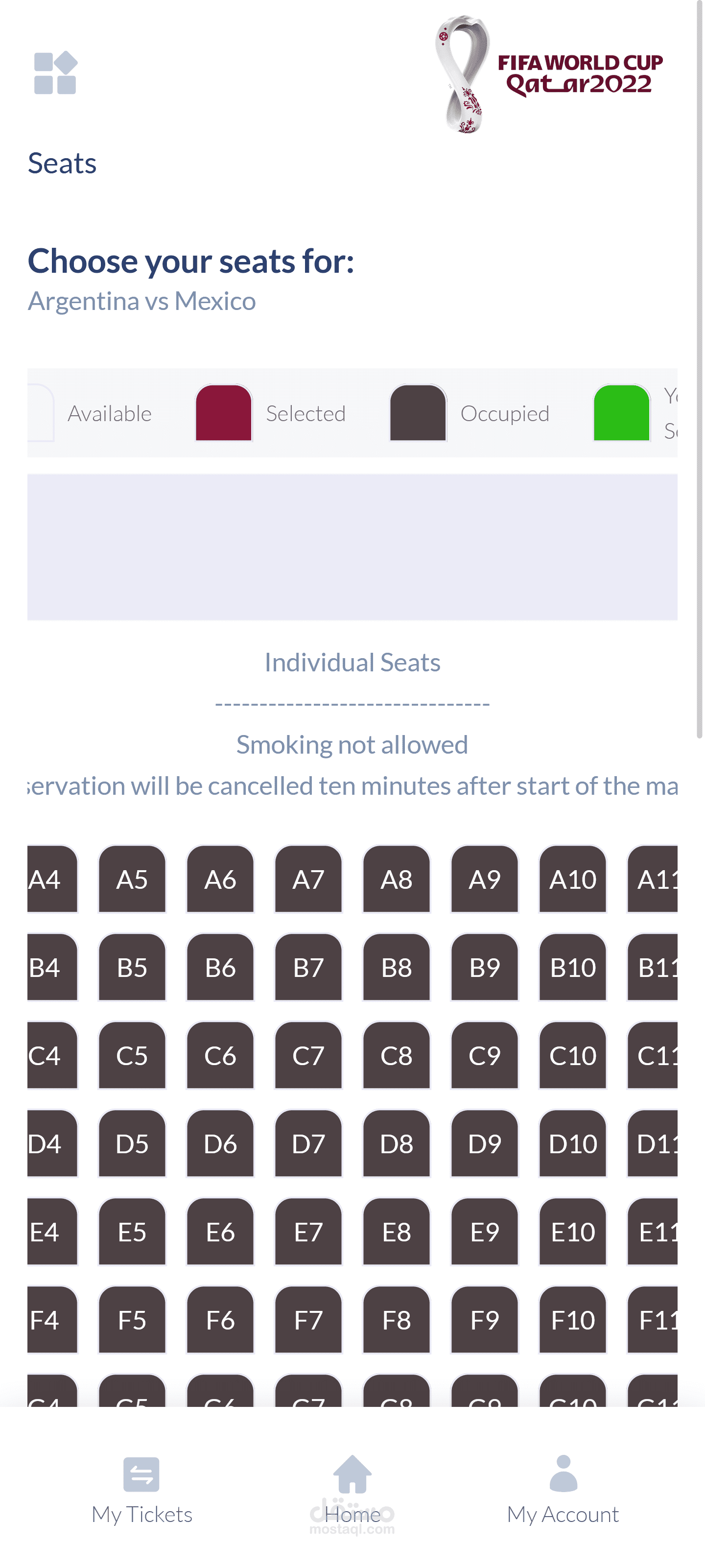Image resolution: width=705 pixels, height=1568 pixels.
Task: Click the My Account person icon
Action: pyautogui.click(x=563, y=1473)
